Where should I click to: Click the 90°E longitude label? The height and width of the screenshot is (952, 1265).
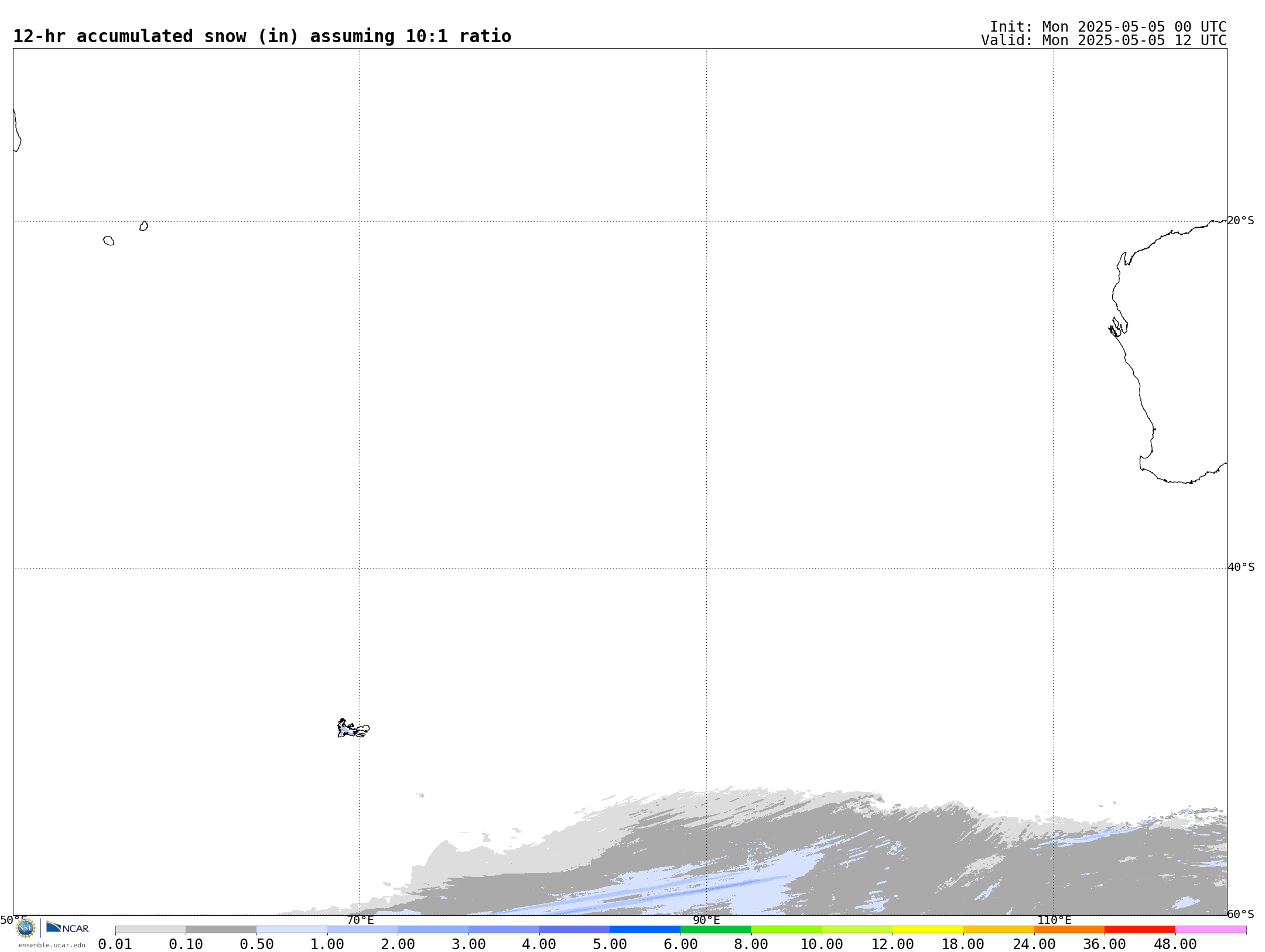click(x=706, y=920)
